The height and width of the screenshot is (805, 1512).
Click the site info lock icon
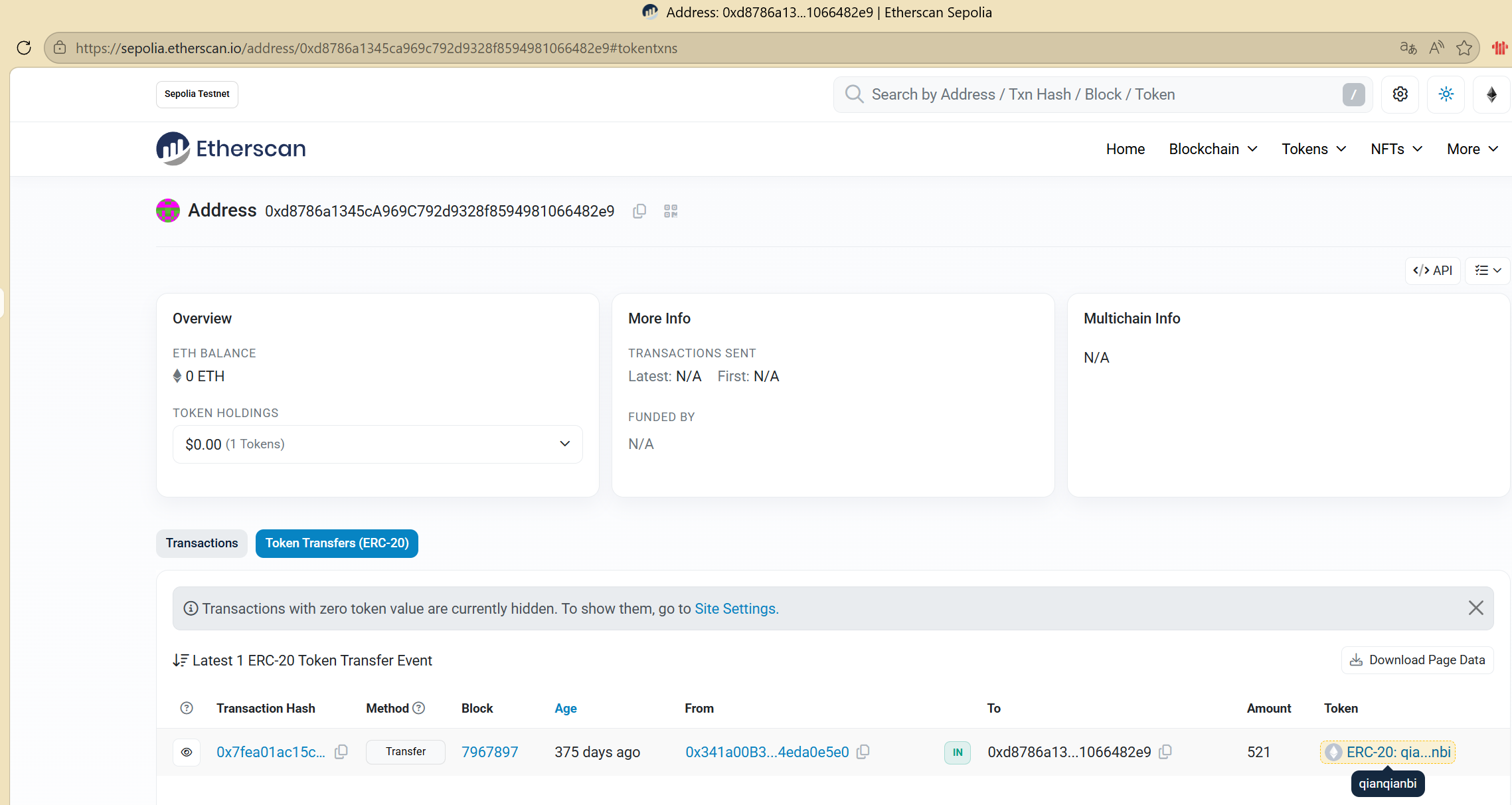(x=60, y=48)
